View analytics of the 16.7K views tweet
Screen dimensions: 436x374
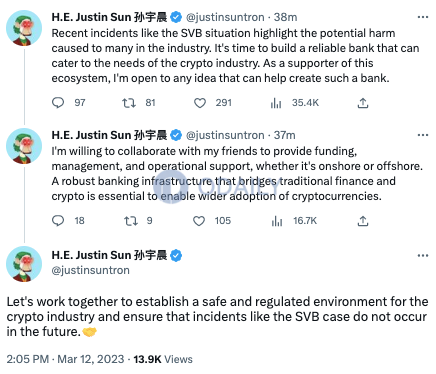pyautogui.click(x=277, y=221)
